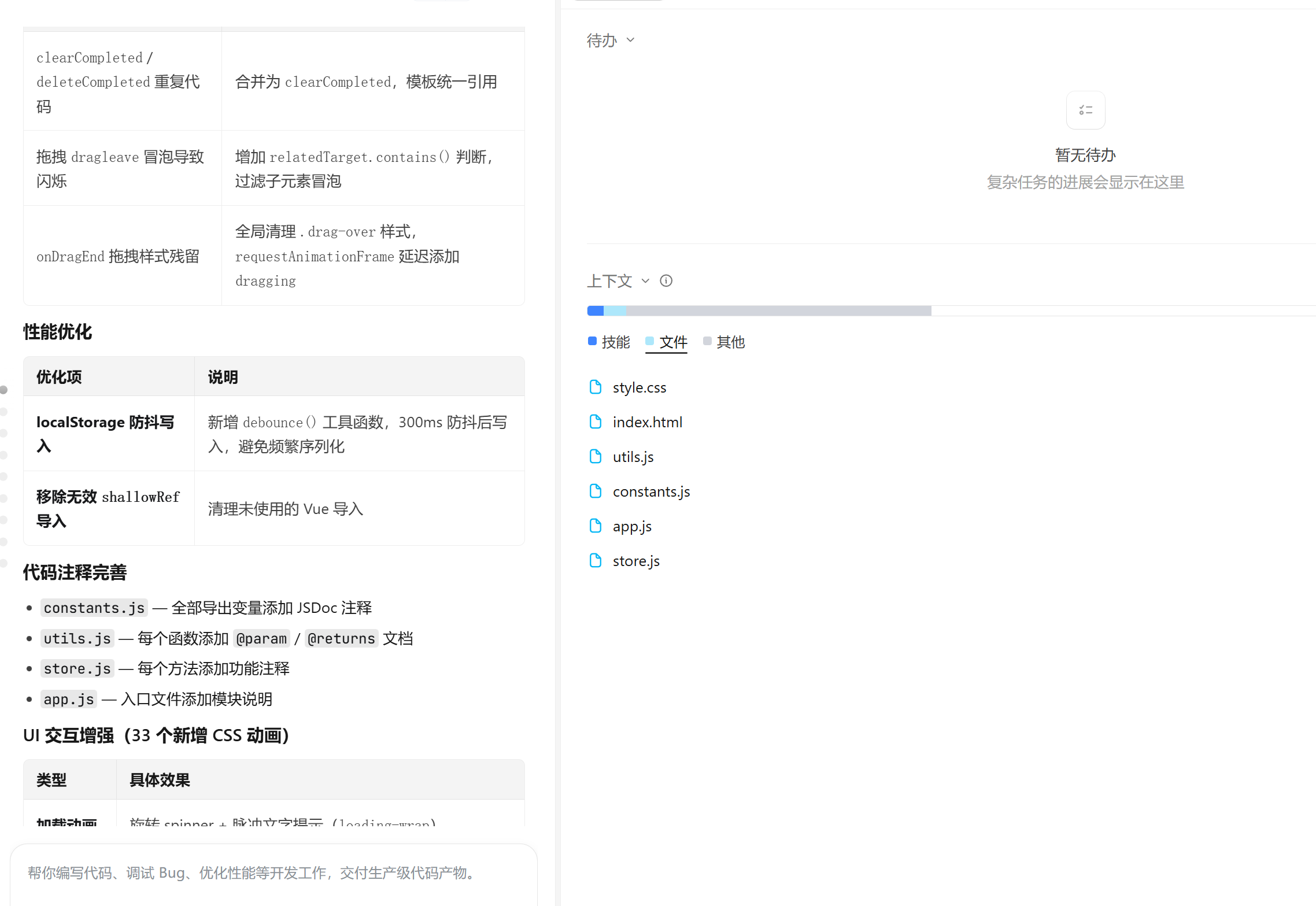The height and width of the screenshot is (906, 1316).
Task: Click the blue 技能 segment of context bar
Action: (596, 310)
